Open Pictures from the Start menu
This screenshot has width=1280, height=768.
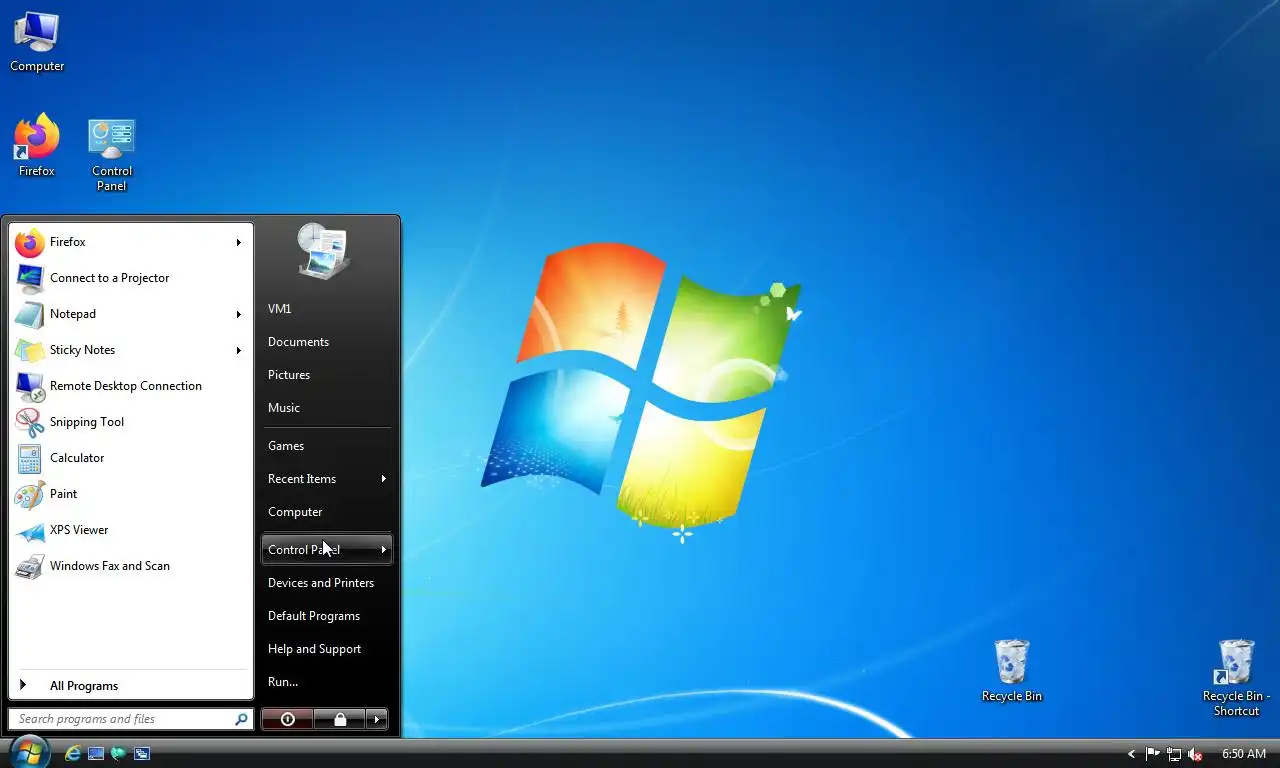coord(327,375)
